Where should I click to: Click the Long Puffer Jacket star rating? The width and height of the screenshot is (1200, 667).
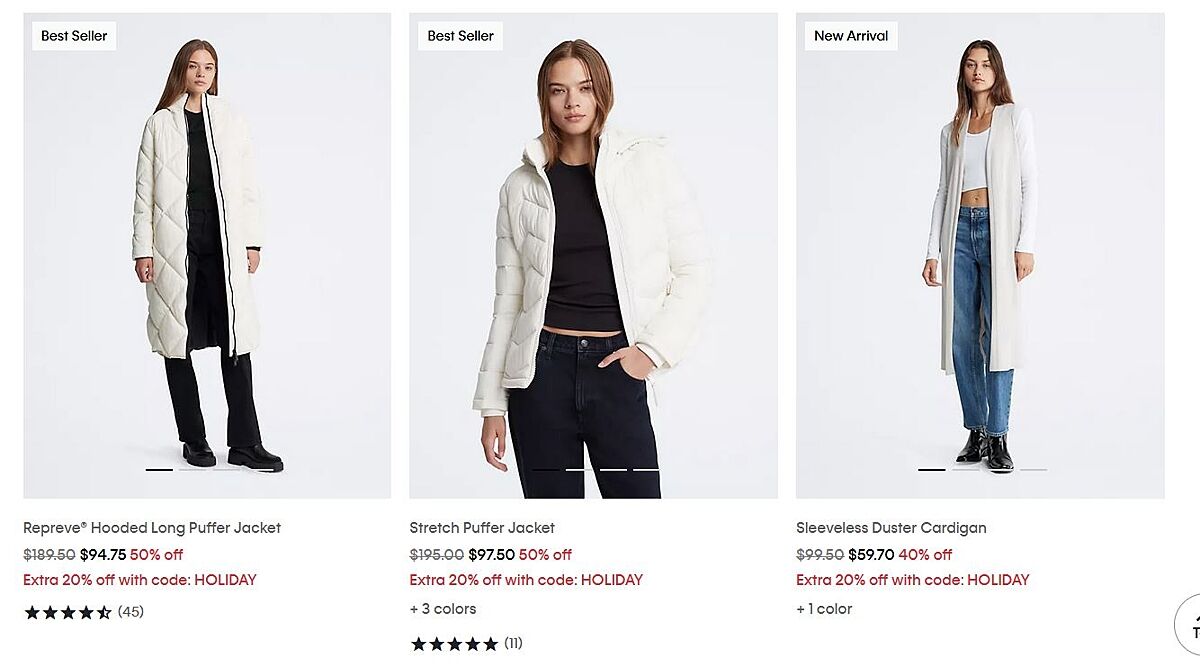click(68, 612)
